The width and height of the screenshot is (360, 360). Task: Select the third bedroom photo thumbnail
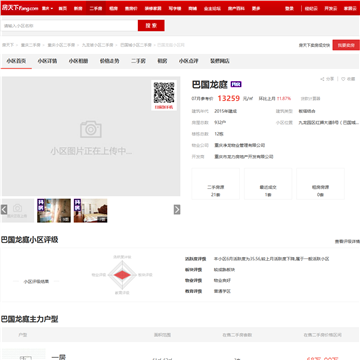point(91,211)
